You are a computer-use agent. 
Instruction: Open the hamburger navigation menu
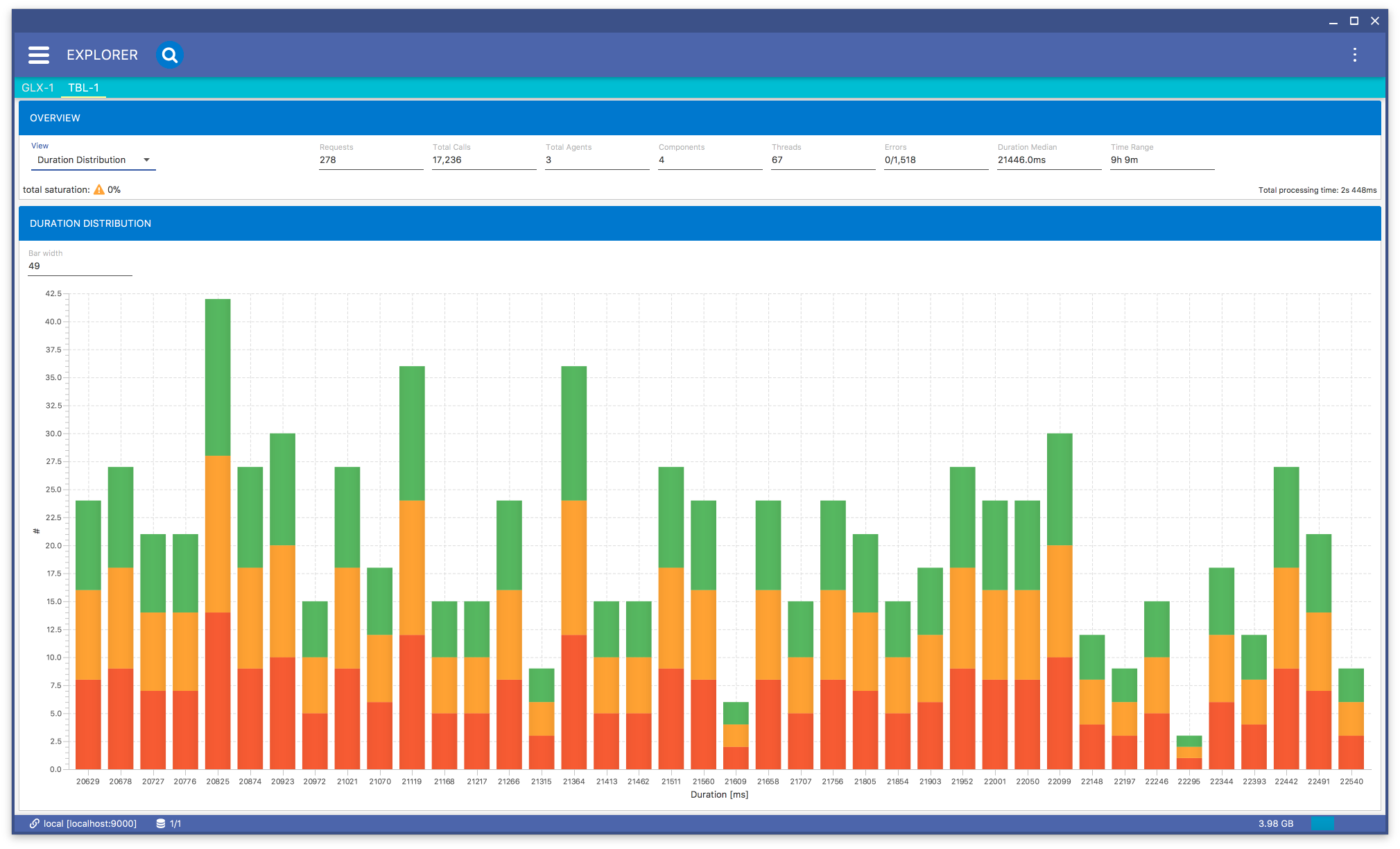pos(39,55)
